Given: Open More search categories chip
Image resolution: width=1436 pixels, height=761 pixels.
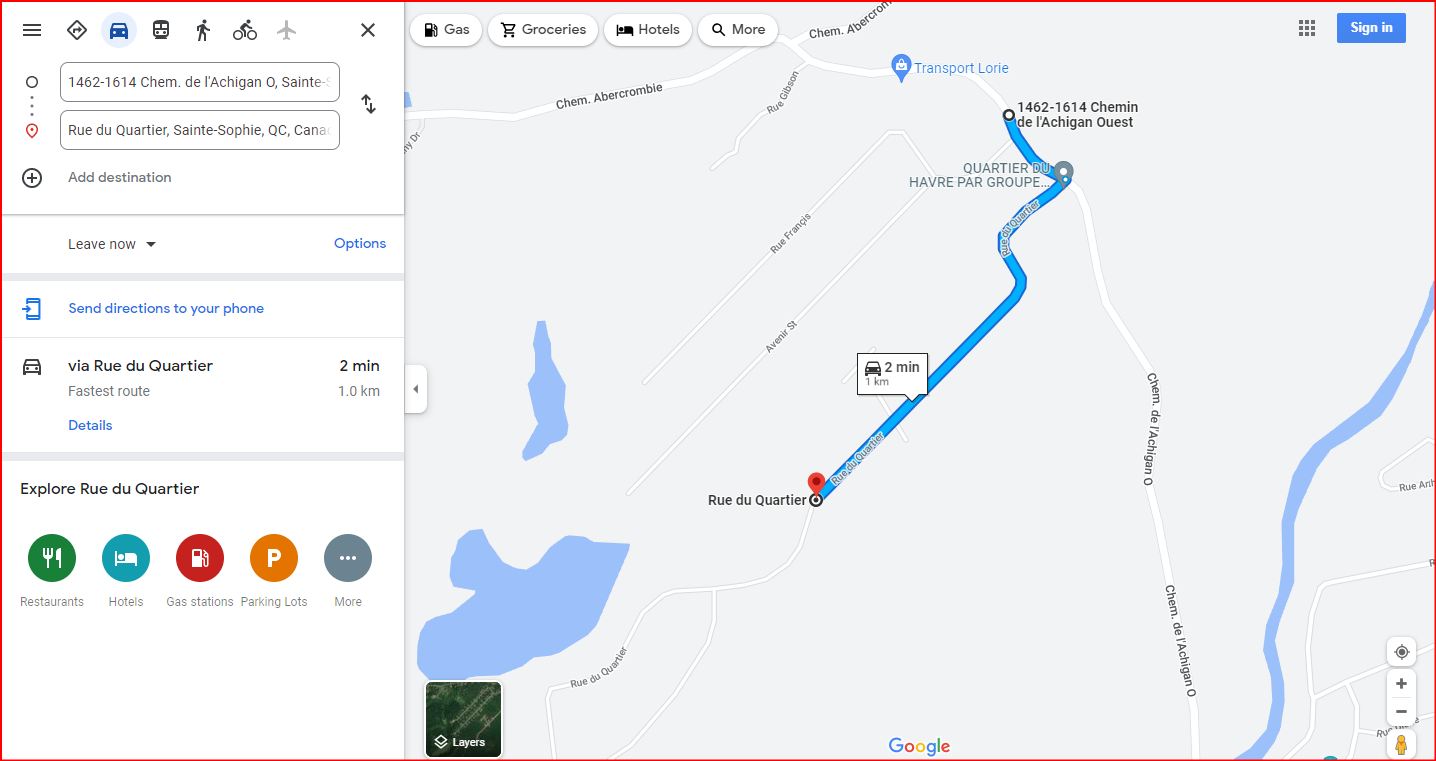Looking at the screenshot, I should (738, 30).
